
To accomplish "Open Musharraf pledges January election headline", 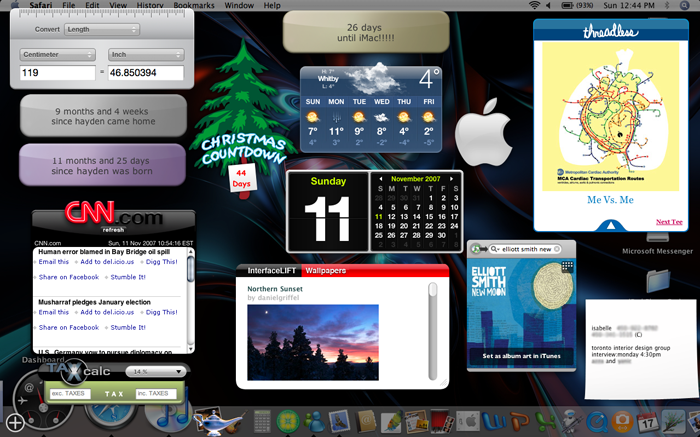I will click(94, 302).
